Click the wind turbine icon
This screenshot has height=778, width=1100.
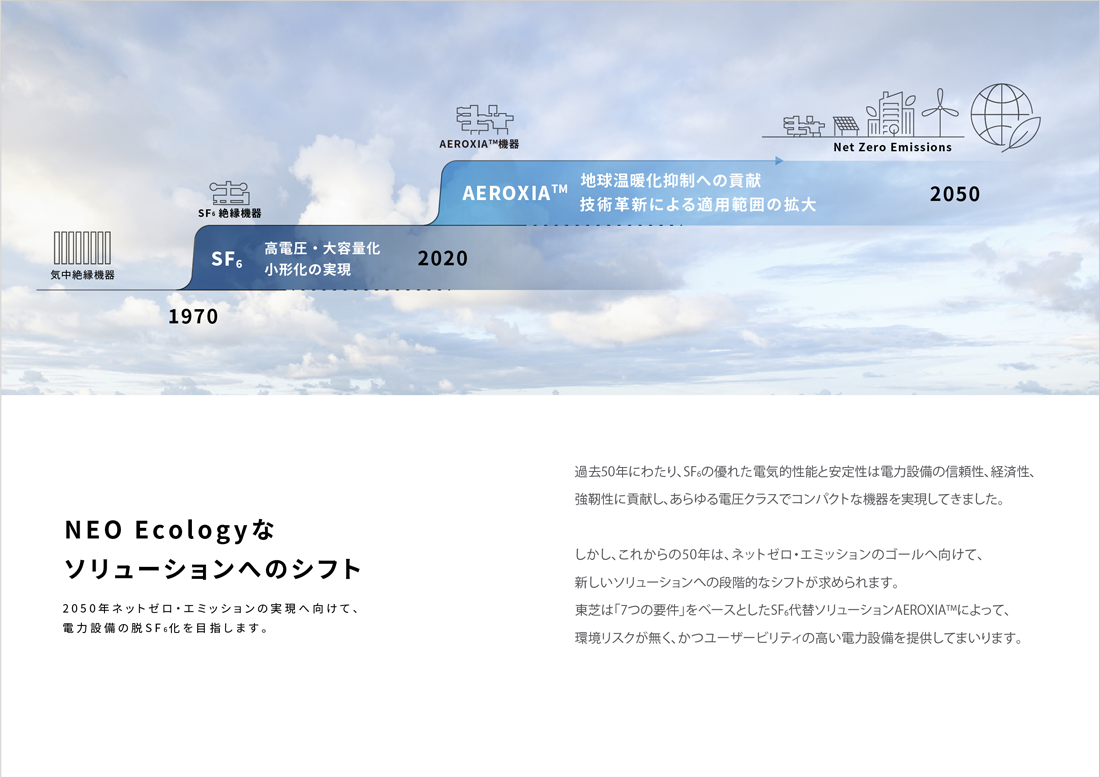[939, 112]
